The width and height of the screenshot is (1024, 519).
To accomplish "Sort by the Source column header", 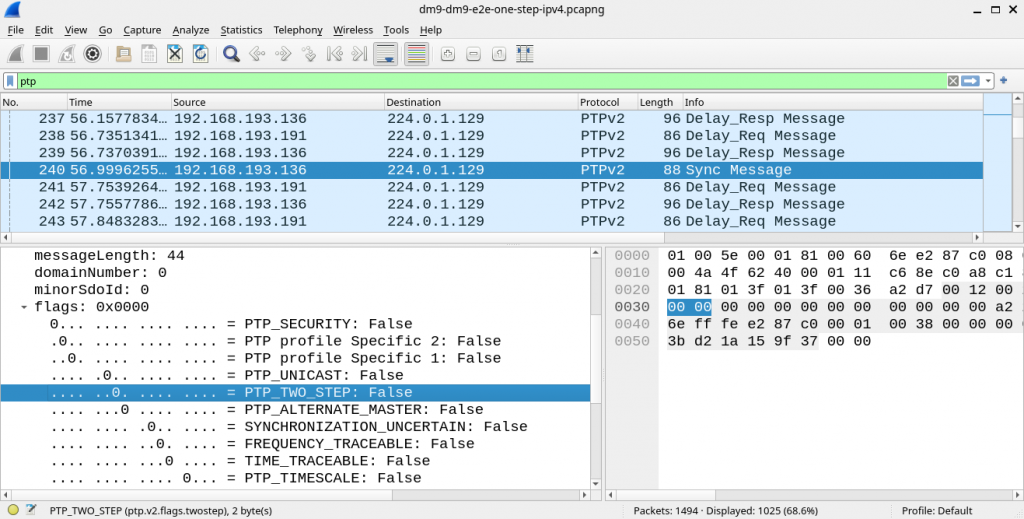I will 278,102.
